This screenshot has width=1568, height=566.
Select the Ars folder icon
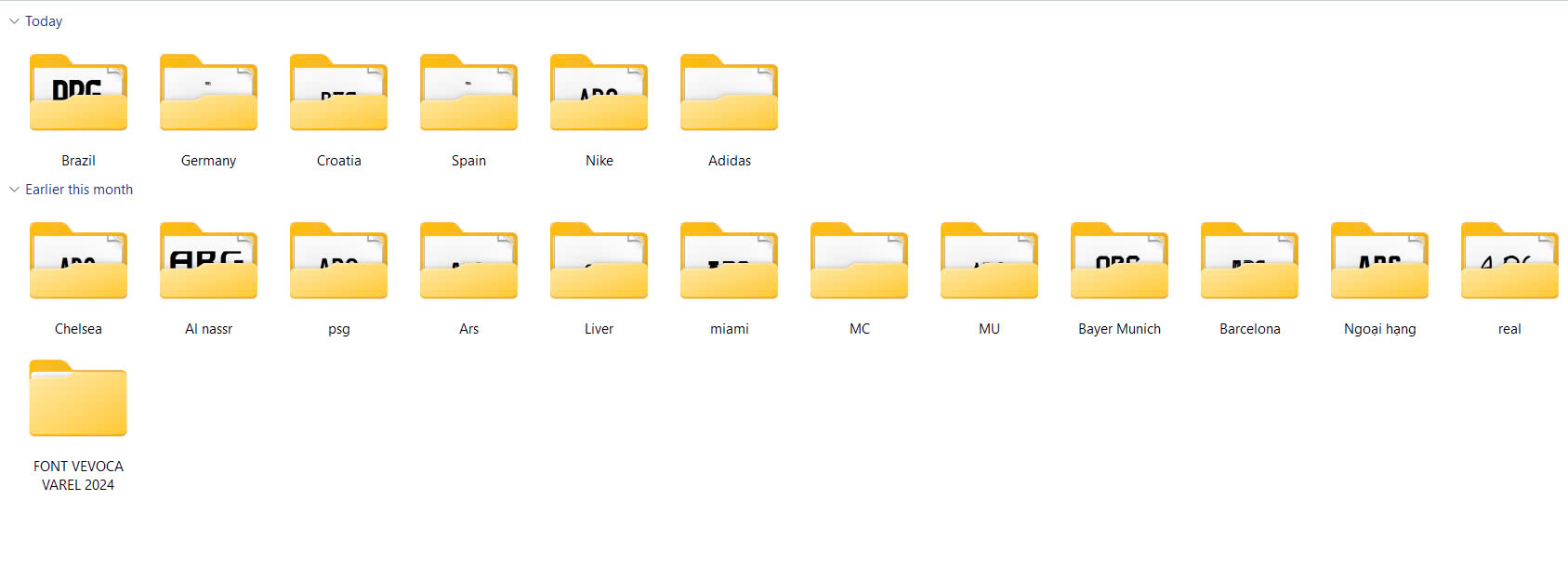pyautogui.click(x=468, y=260)
